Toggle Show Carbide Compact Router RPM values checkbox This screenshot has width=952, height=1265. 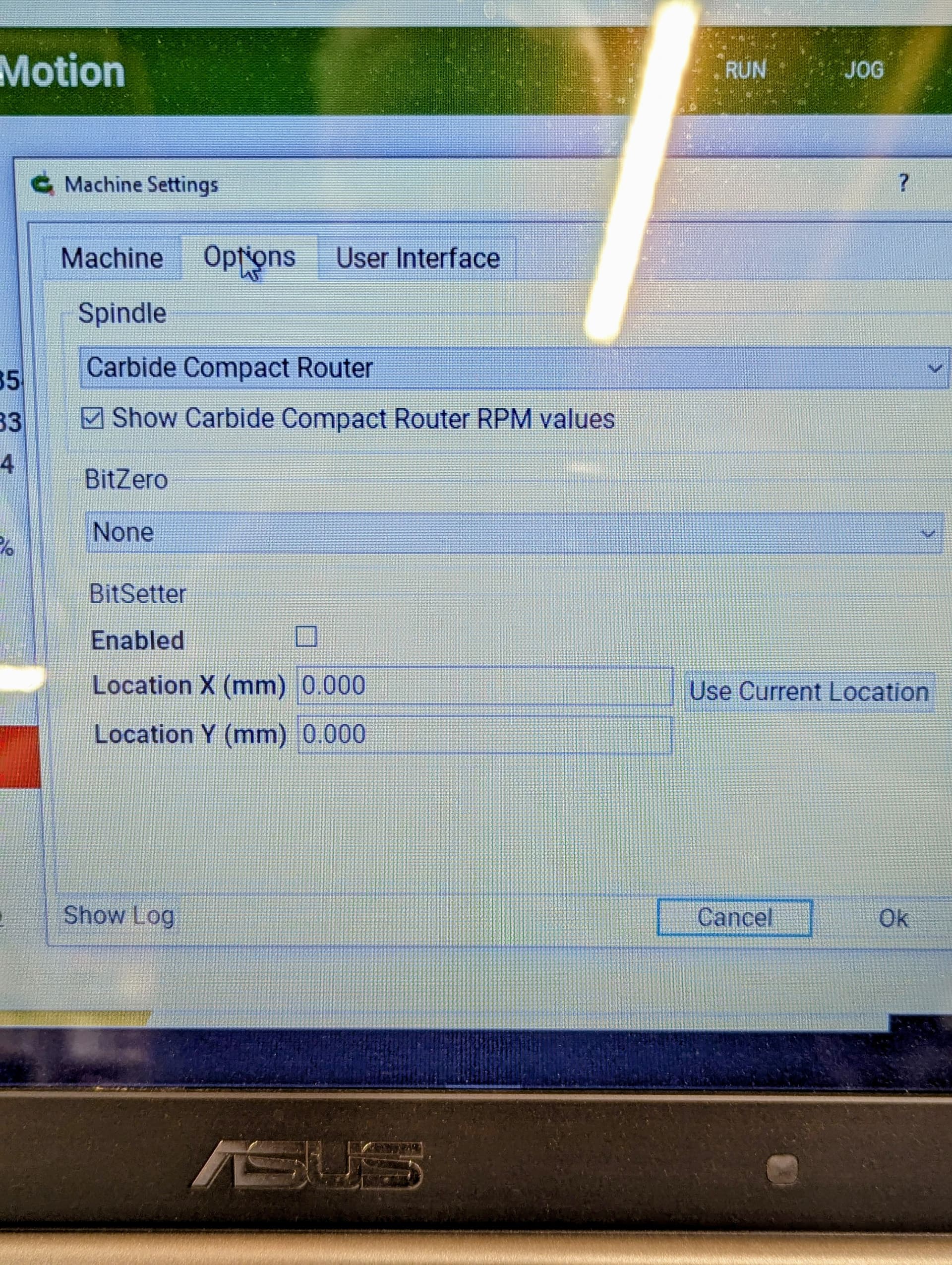(x=92, y=418)
